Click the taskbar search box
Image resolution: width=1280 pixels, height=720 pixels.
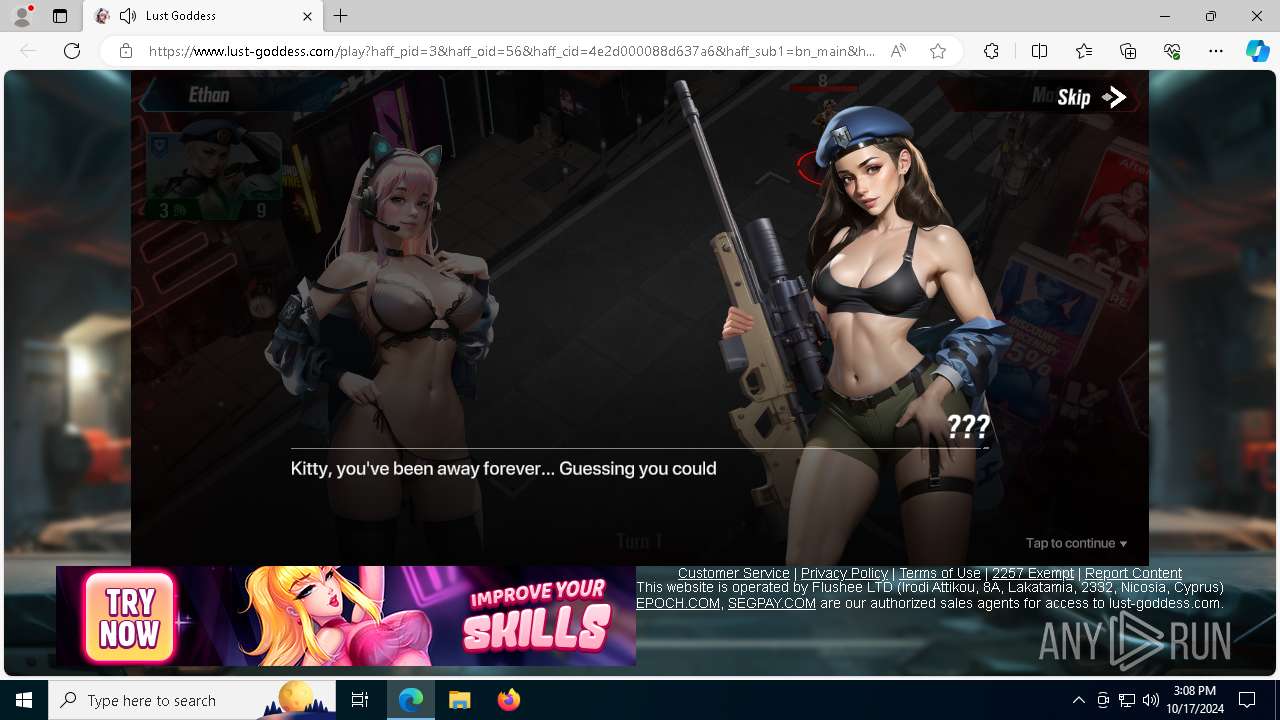[192, 700]
